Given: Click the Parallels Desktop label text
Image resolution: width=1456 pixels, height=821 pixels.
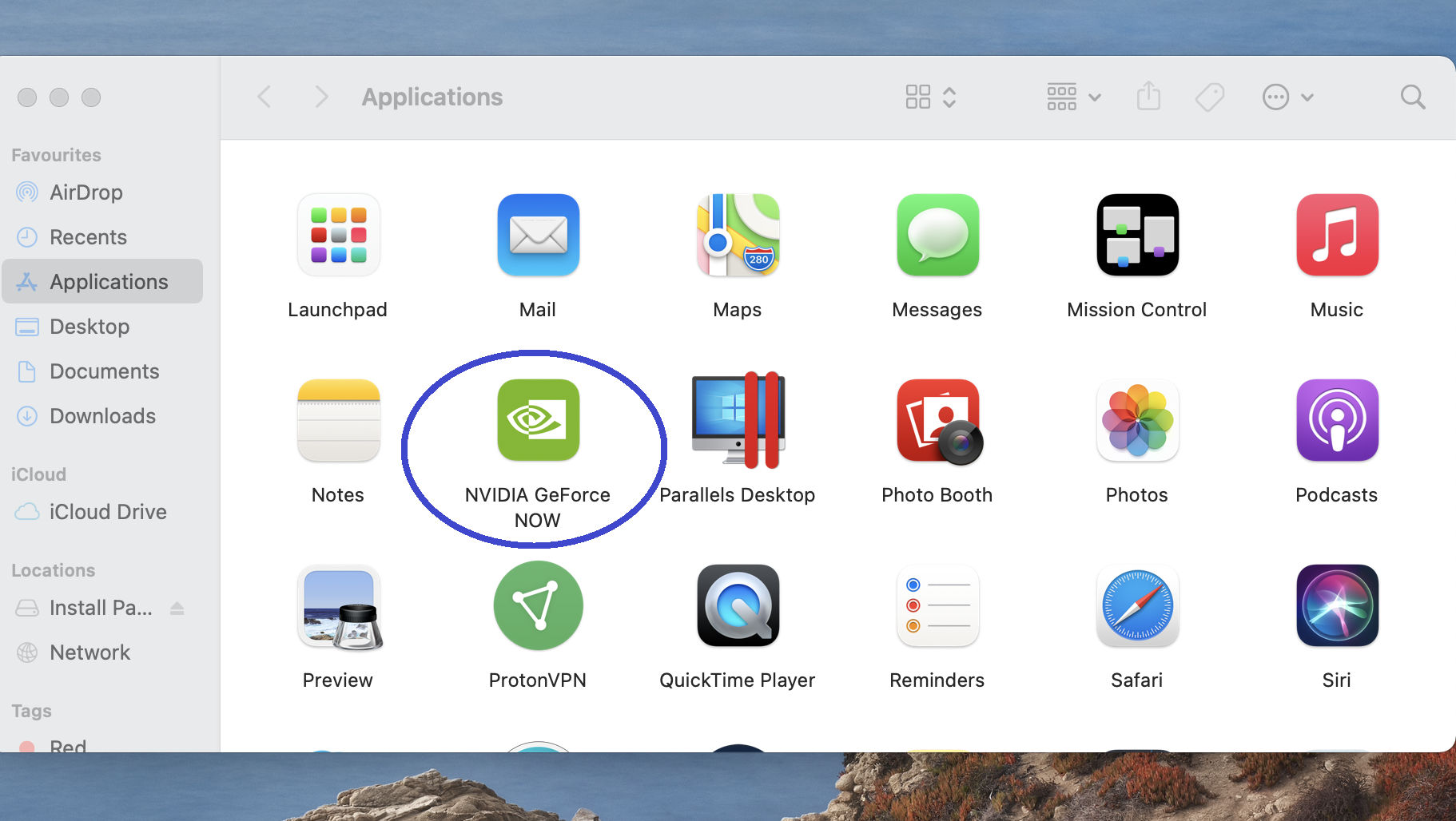Looking at the screenshot, I should pos(738,495).
